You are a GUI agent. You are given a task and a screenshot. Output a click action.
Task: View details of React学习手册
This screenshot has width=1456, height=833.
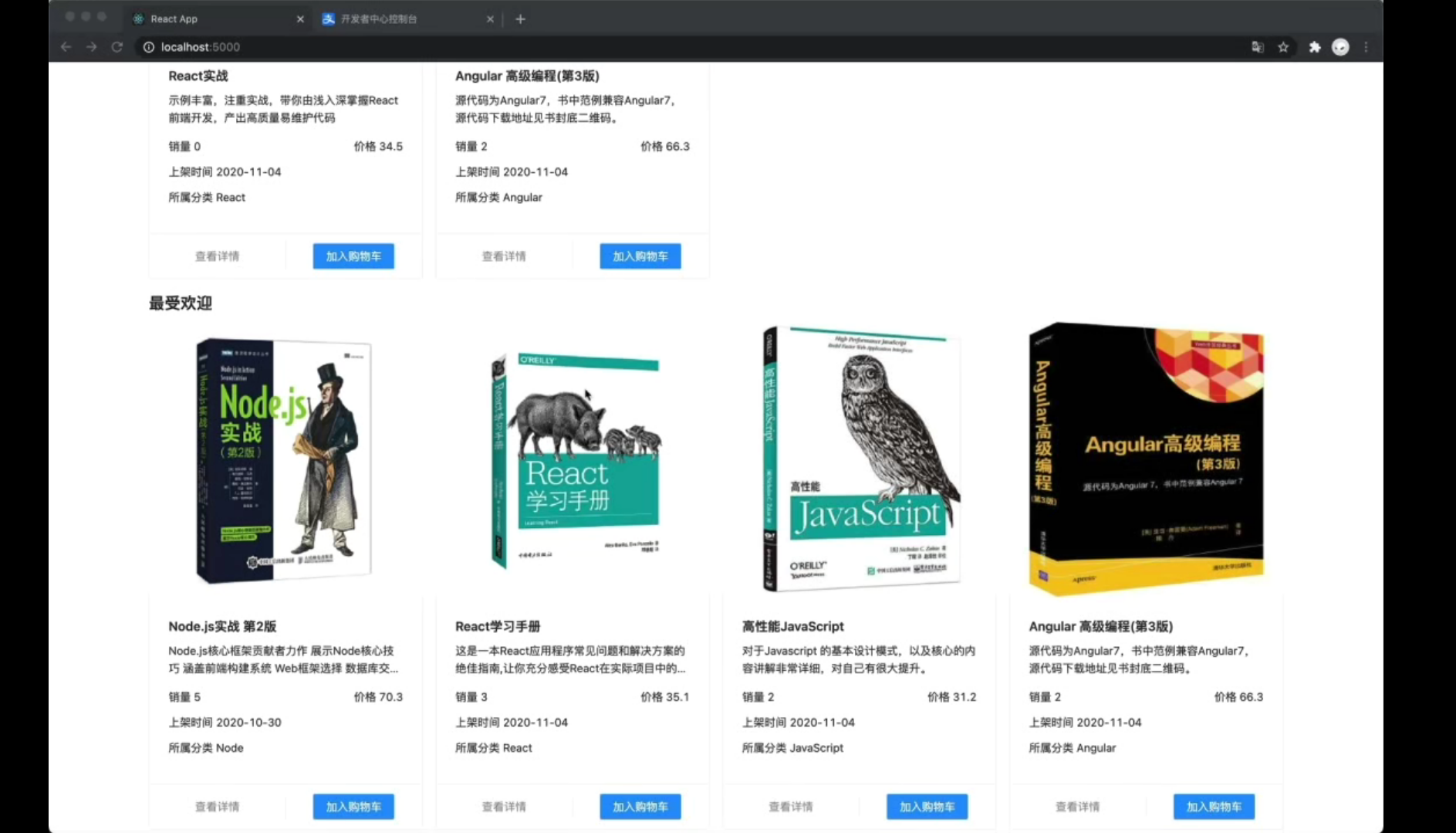pyautogui.click(x=504, y=807)
